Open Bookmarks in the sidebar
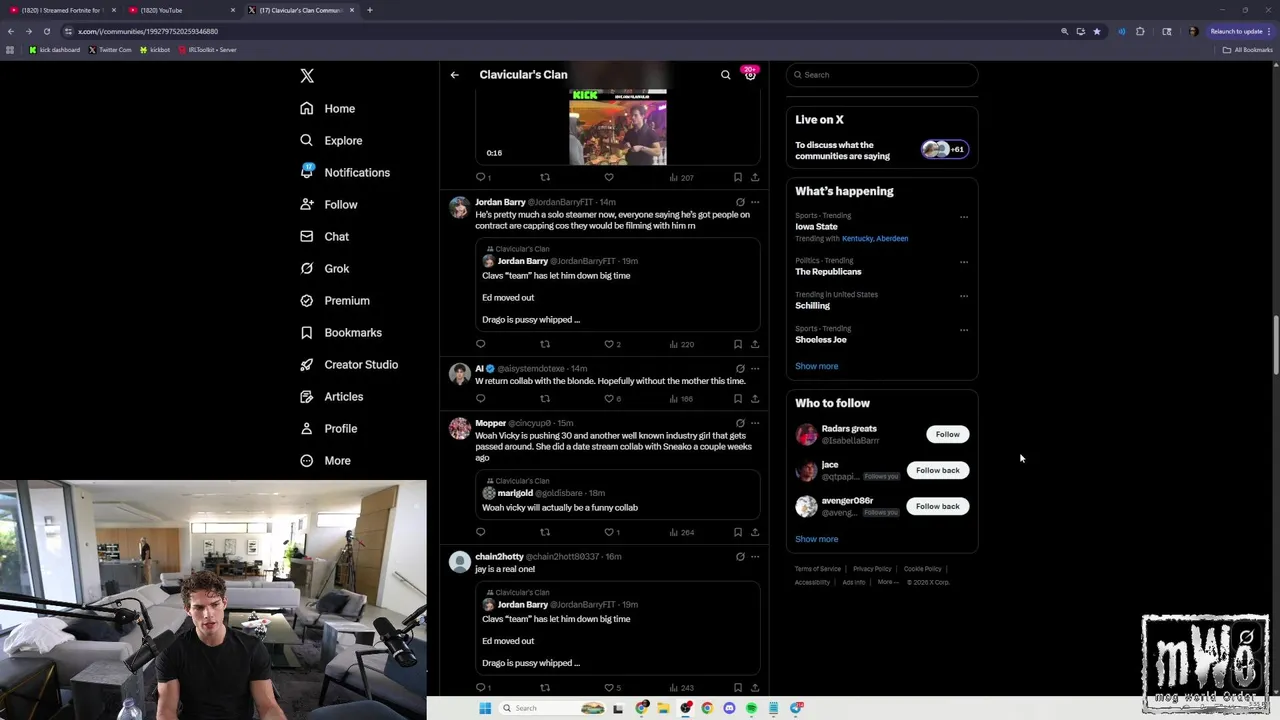Image resolution: width=1280 pixels, height=720 pixels. coord(341,332)
